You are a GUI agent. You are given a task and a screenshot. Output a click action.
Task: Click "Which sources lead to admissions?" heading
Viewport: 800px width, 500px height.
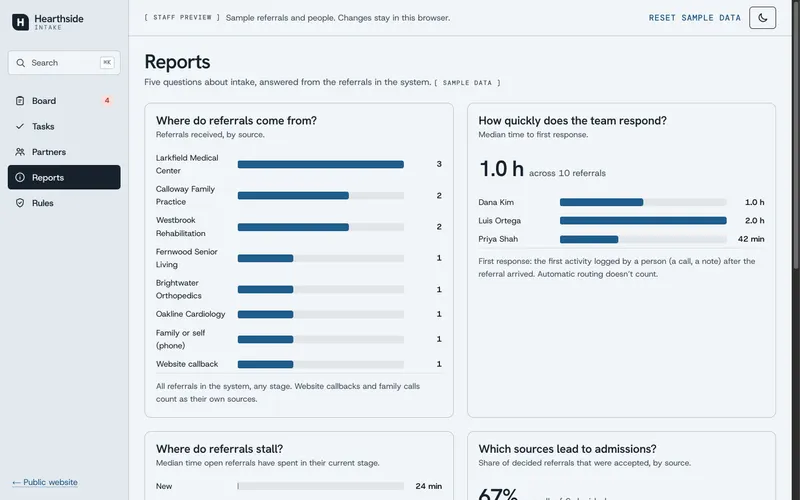click(x=567, y=449)
